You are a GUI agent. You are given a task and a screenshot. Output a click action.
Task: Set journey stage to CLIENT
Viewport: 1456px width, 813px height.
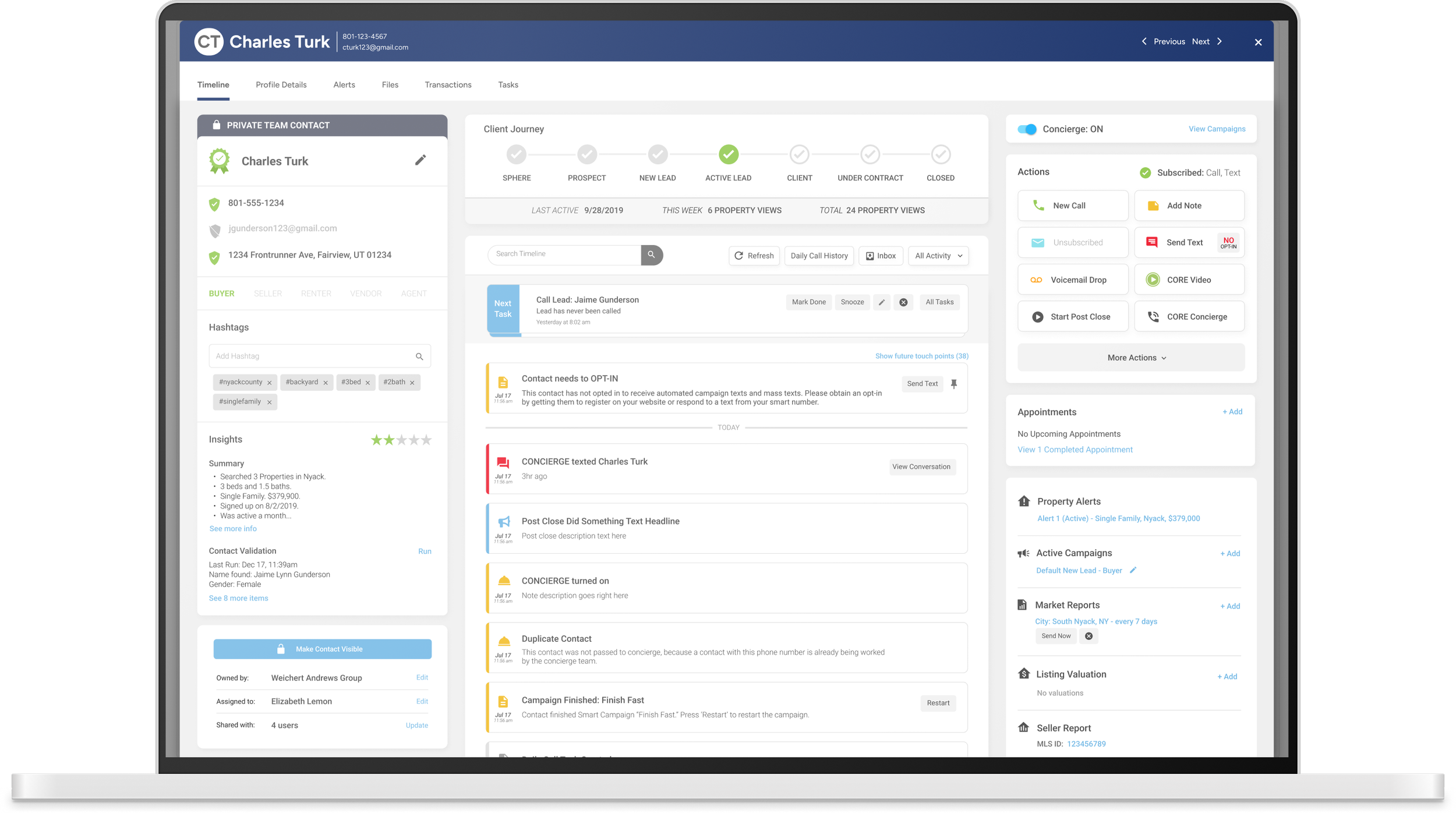point(799,155)
